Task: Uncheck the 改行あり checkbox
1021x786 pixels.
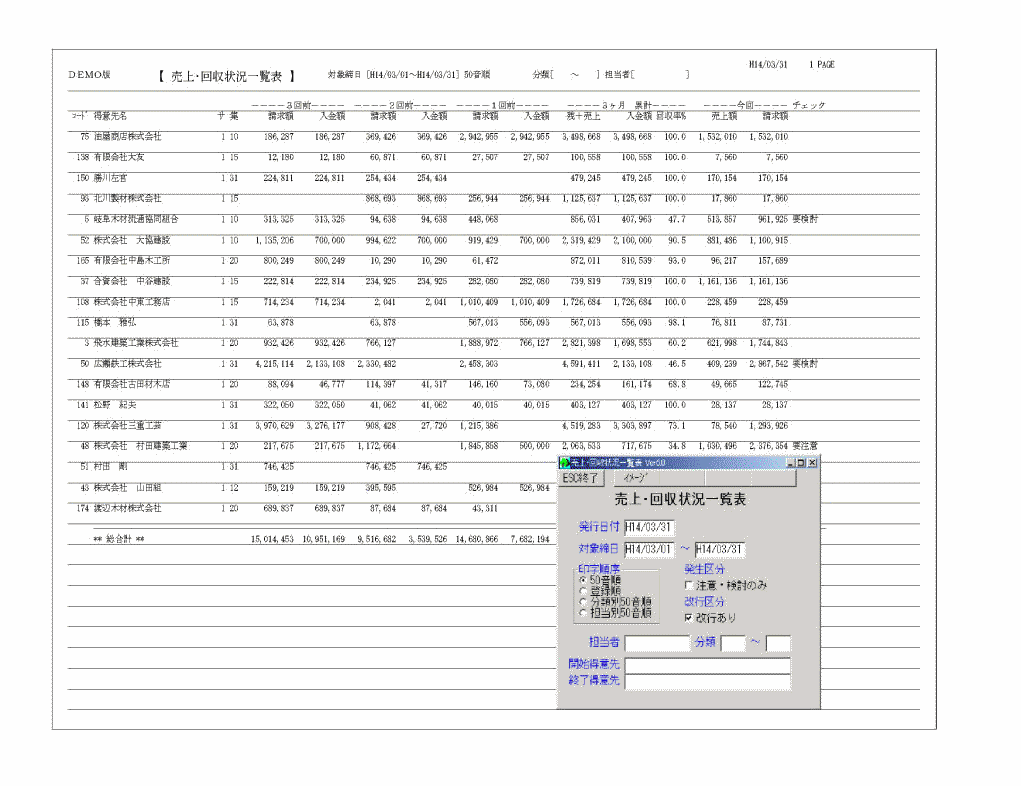Action: [x=689, y=617]
